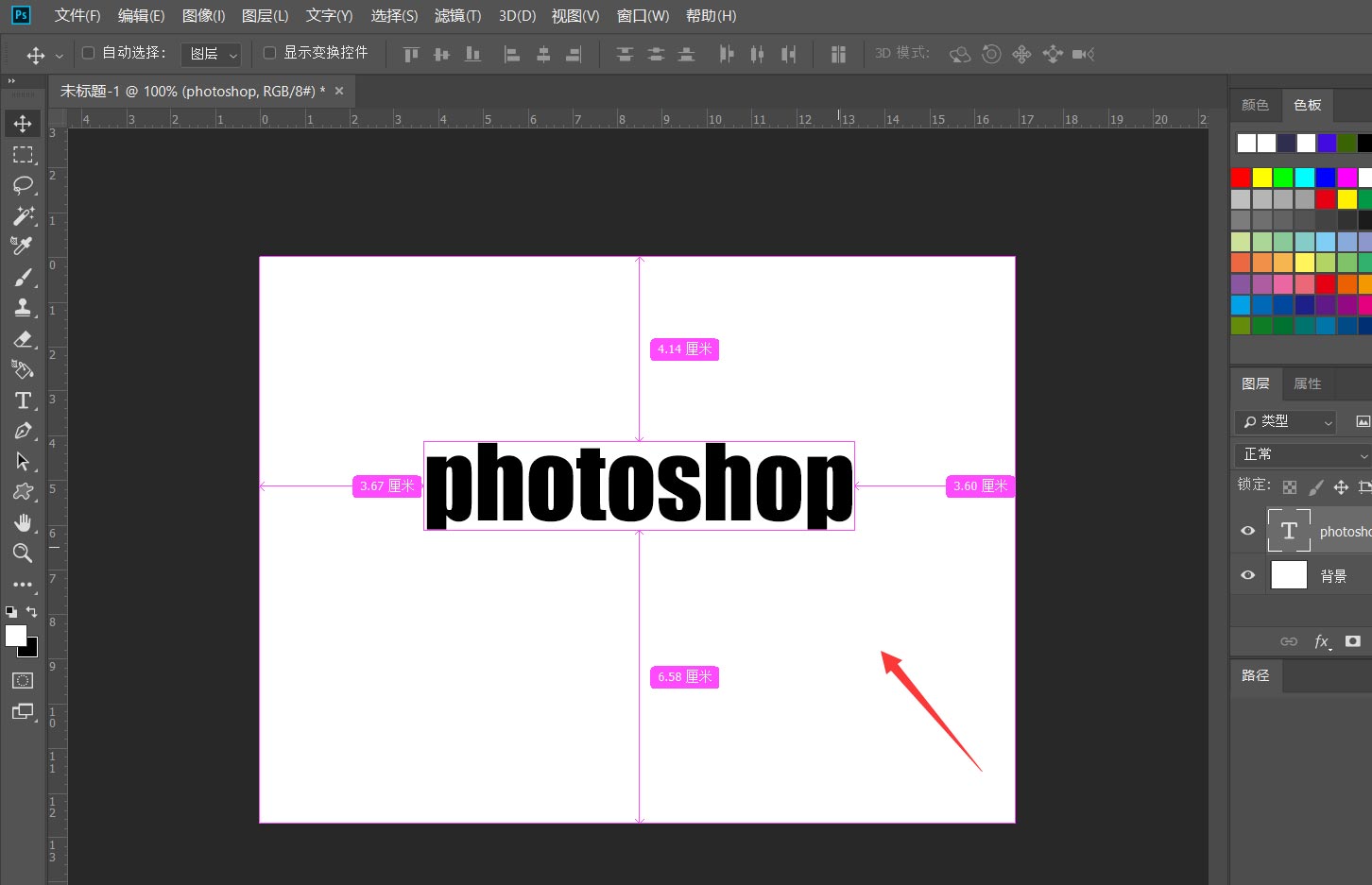1372x885 pixels.
Task: Click the photoshop text on the canvas
Action: click(x=640, y=485)
